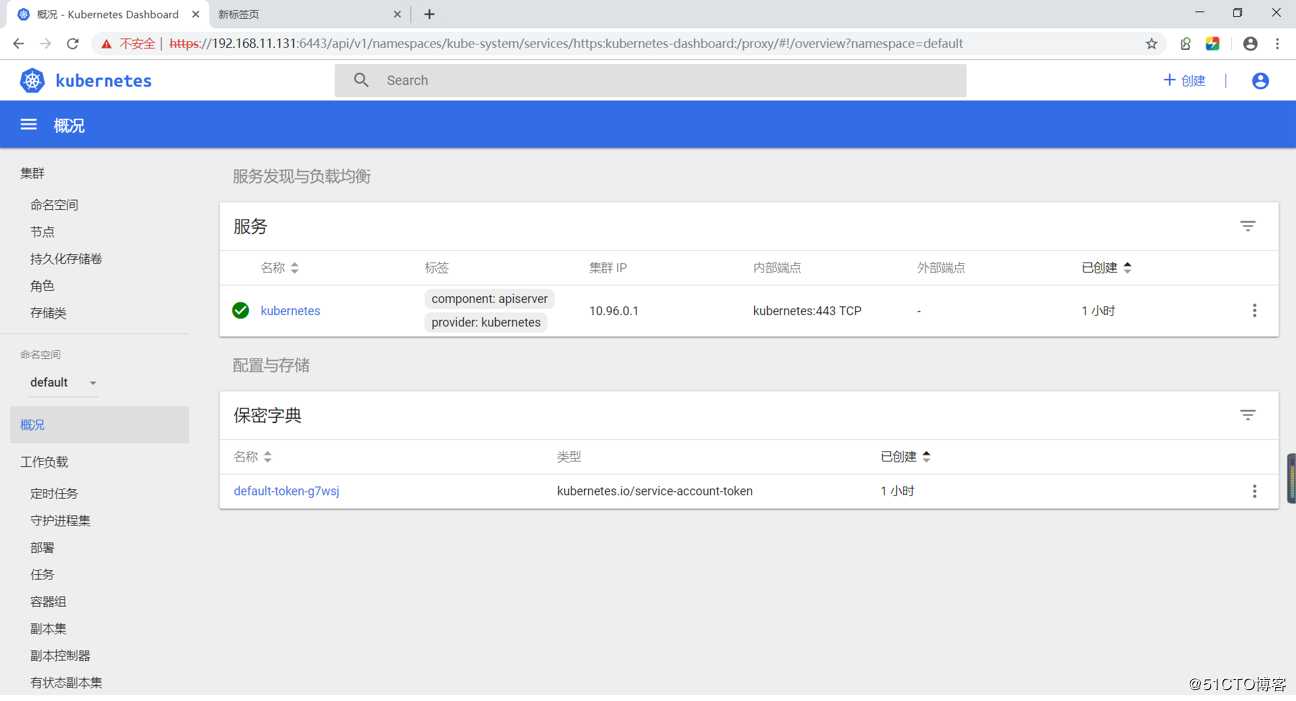Click the 保密字典 card heading
1296x701 pixels.
[x=267, y=415]
